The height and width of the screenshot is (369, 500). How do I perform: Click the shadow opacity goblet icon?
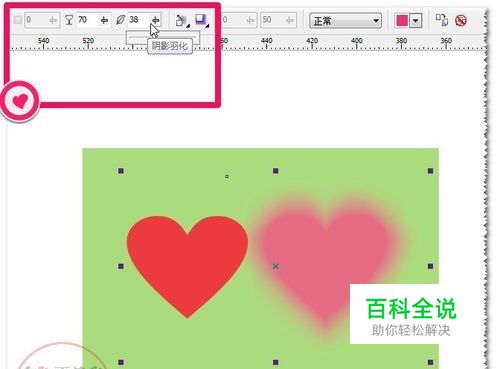coord(69,20)
